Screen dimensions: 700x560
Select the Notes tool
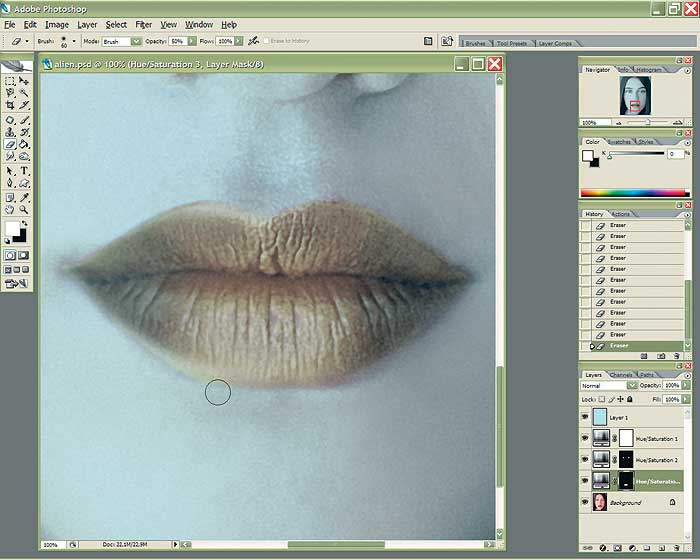[x=10, y=198]
